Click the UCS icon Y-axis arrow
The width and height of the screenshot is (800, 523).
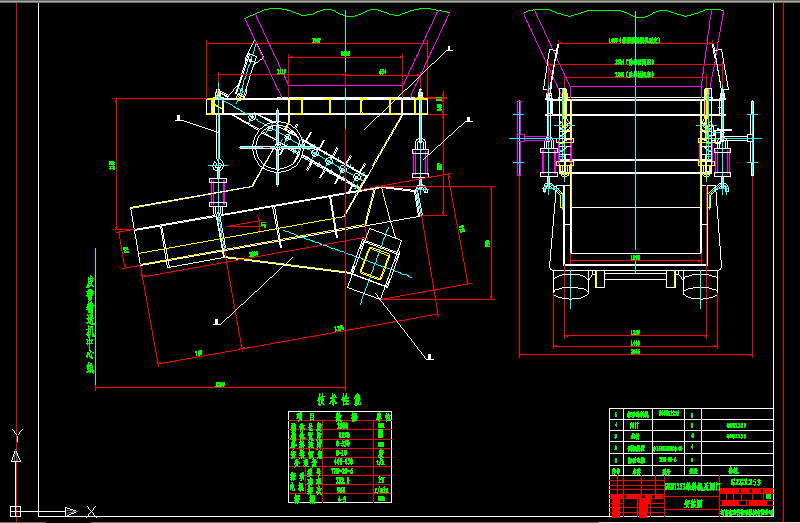(x=14, y=455)
